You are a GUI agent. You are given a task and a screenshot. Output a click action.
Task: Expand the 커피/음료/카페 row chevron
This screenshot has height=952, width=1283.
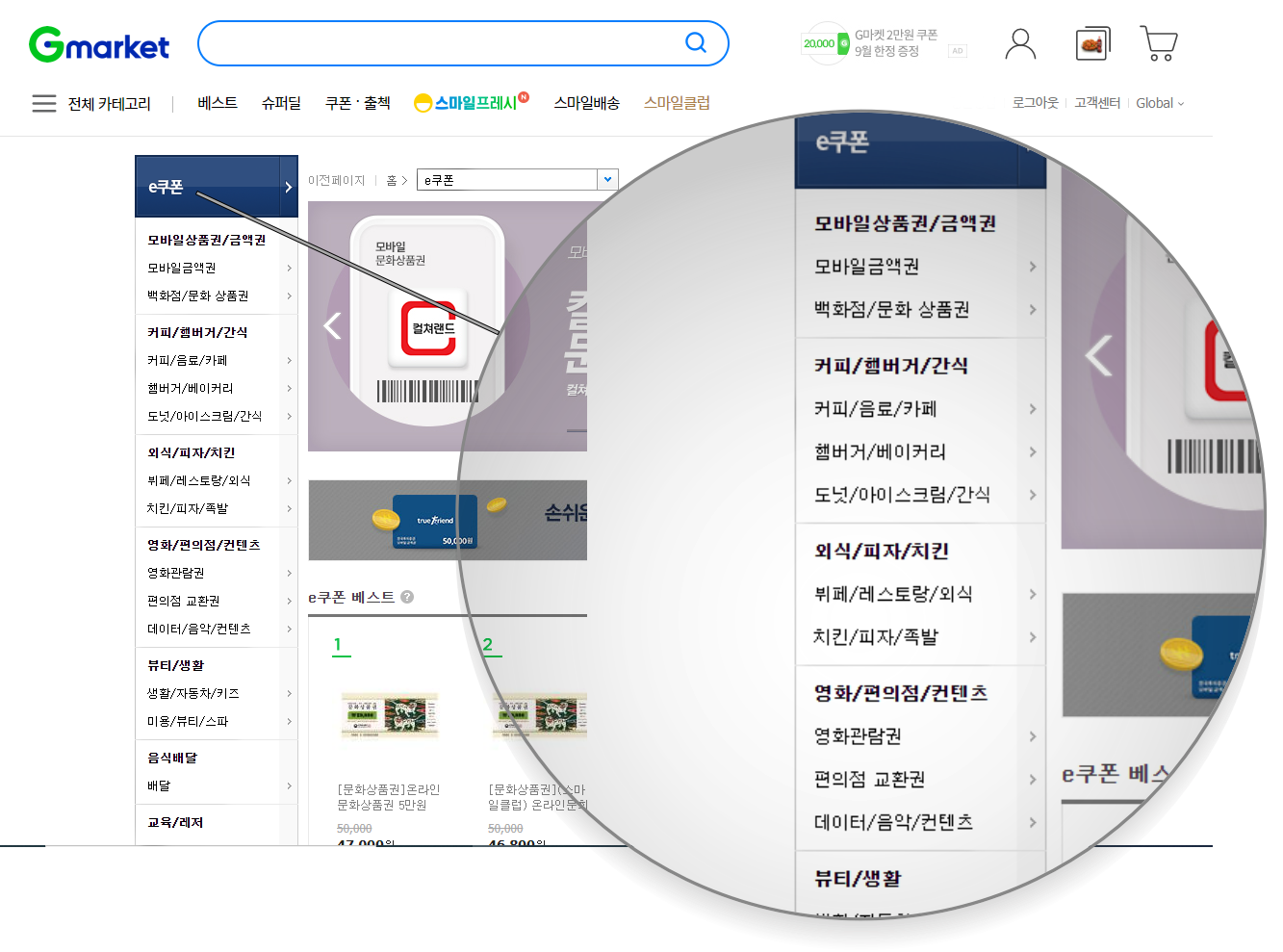[x=289, y=360]
